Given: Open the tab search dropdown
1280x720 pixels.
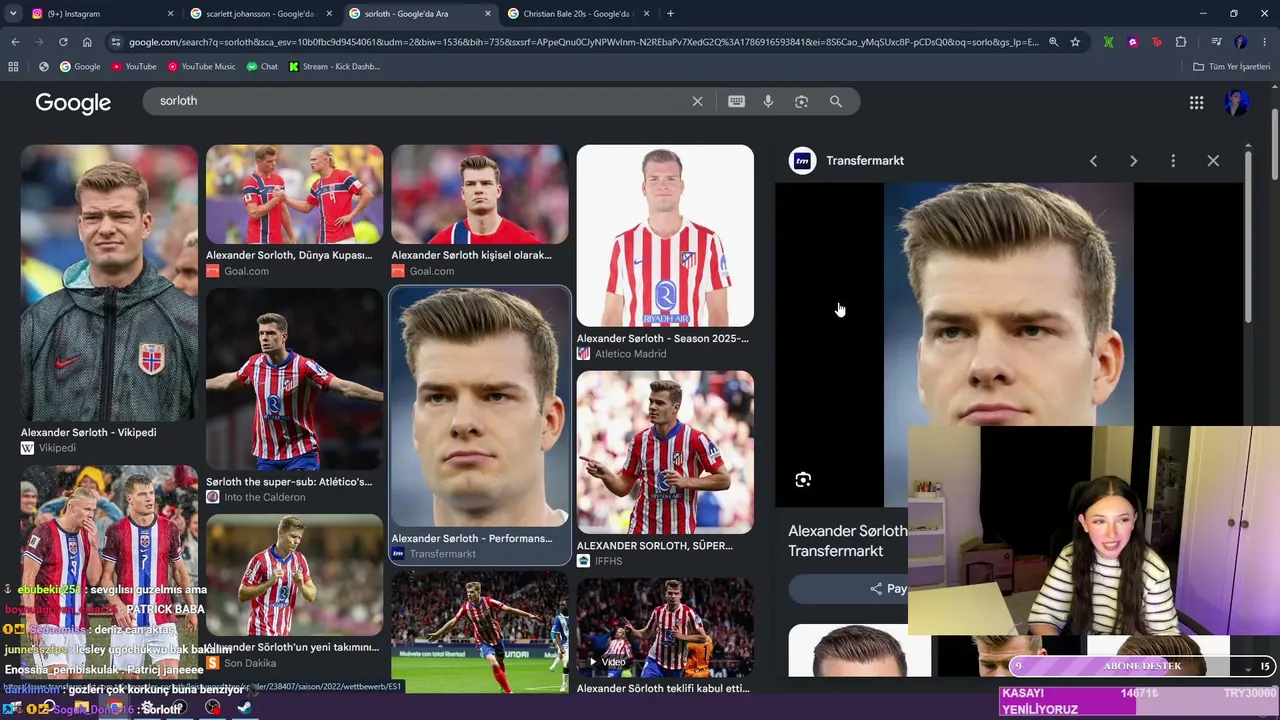Looking at the screenshot, I should coord(15,14).
